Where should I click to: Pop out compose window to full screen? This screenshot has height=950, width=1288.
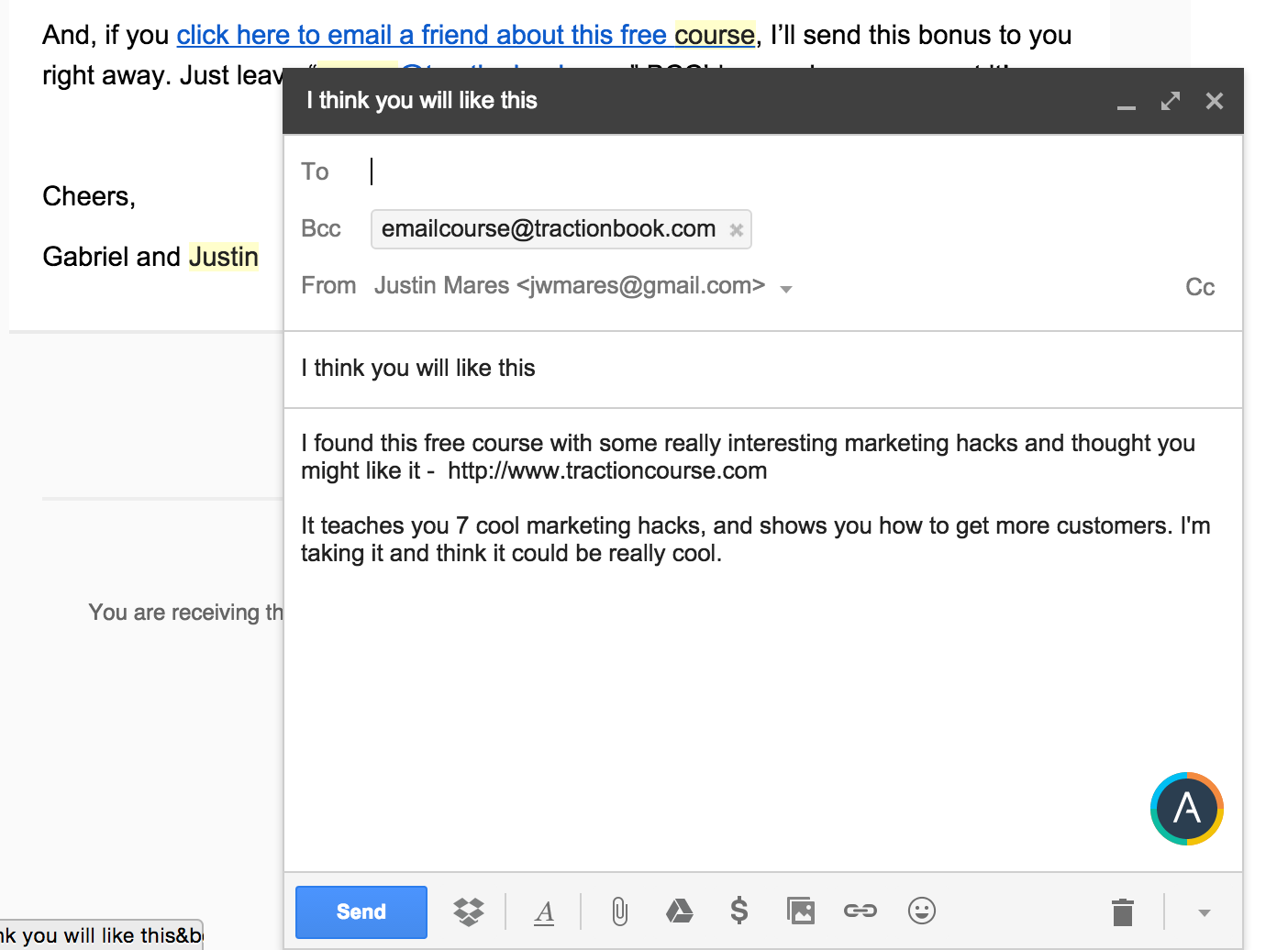click(x=1170, y=101)
